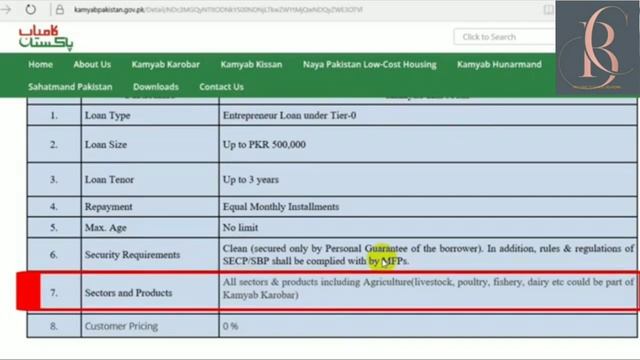Open the Sahatmand Pakistan menu item
The image size is (640, 360).
click(x=70, y=87)
